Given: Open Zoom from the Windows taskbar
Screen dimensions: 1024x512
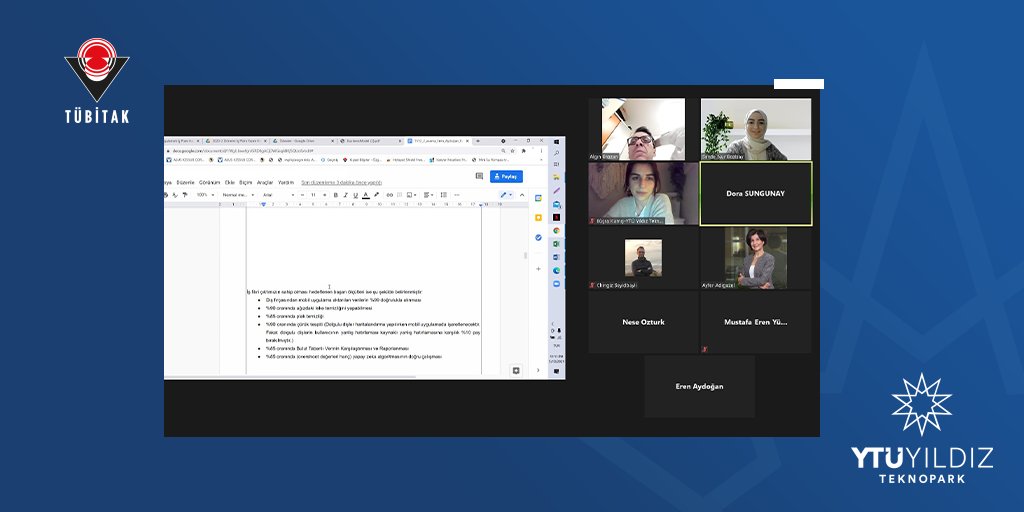Looking at the screenshot, I should tap(556, 283).
